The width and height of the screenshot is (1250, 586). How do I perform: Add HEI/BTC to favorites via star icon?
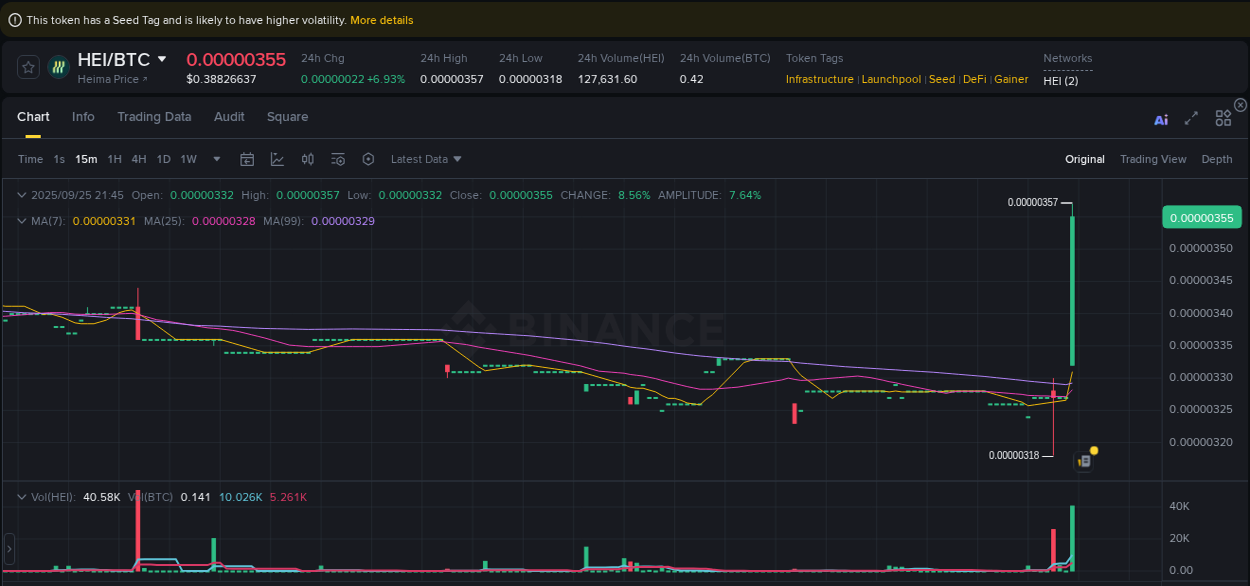coord(28,66)
